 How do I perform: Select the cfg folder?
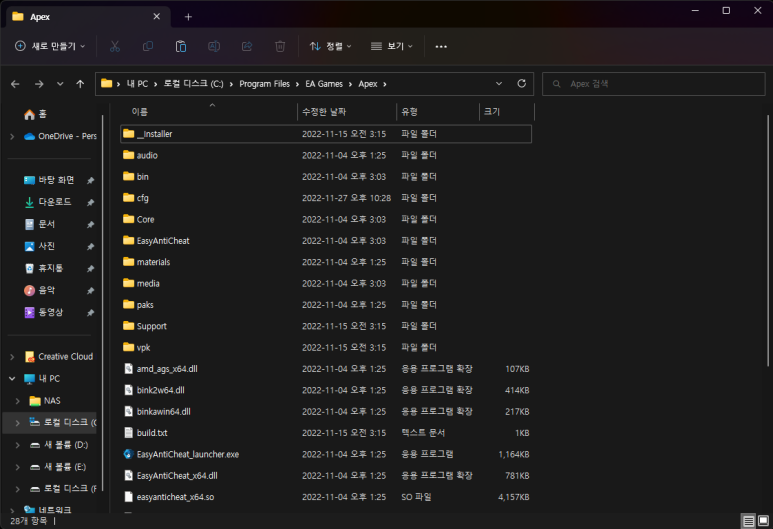click(142, 198)
